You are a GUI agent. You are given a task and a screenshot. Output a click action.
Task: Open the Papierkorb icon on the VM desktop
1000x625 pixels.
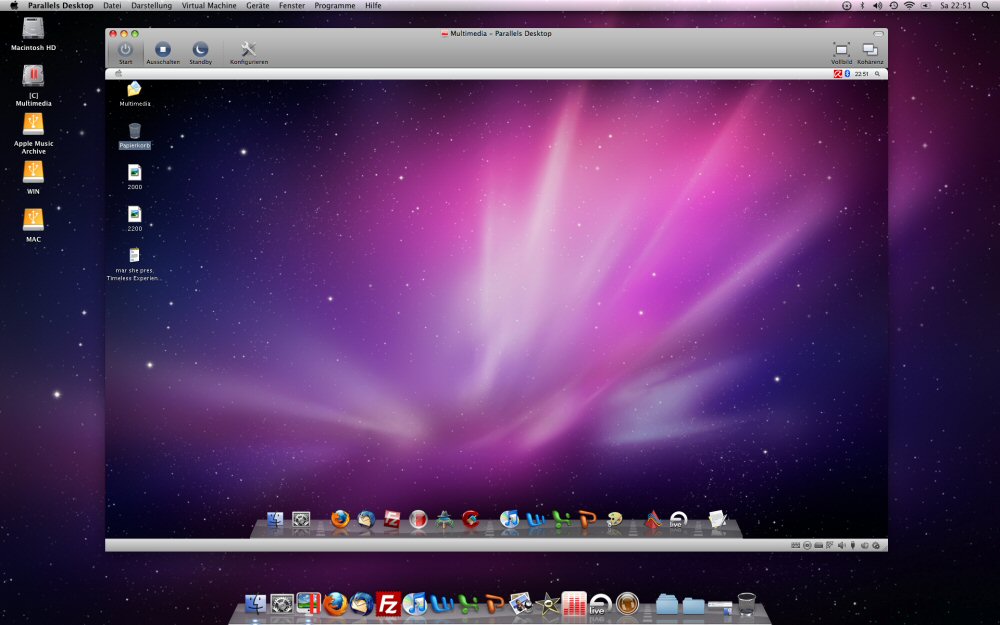tap(134, 131)
